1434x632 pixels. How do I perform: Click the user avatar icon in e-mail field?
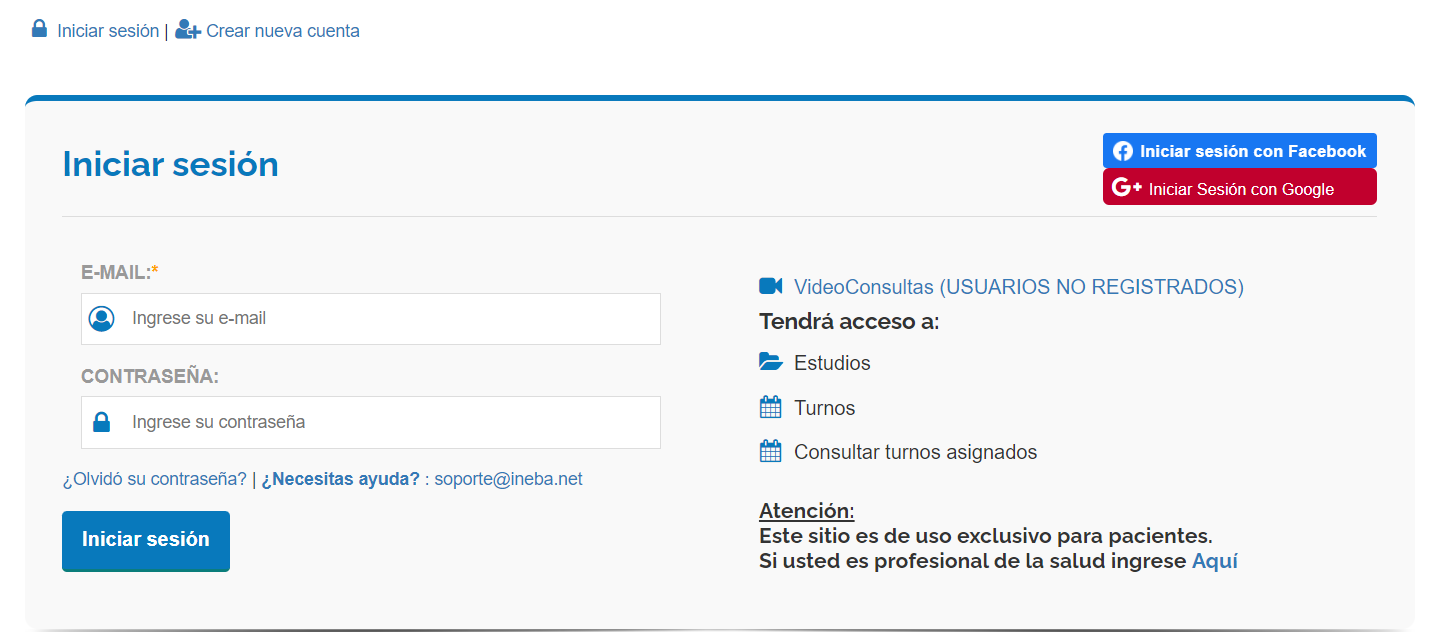pos(101,319)
